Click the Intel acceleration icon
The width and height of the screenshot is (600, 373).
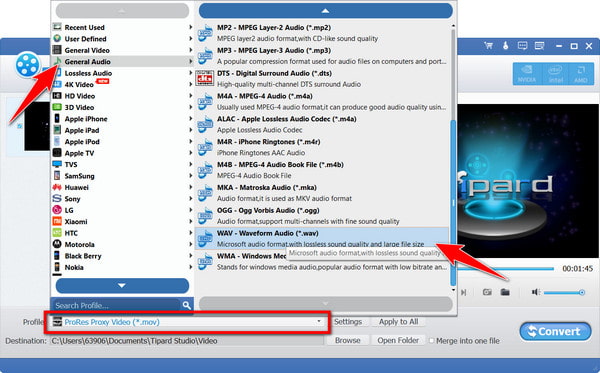555,74
